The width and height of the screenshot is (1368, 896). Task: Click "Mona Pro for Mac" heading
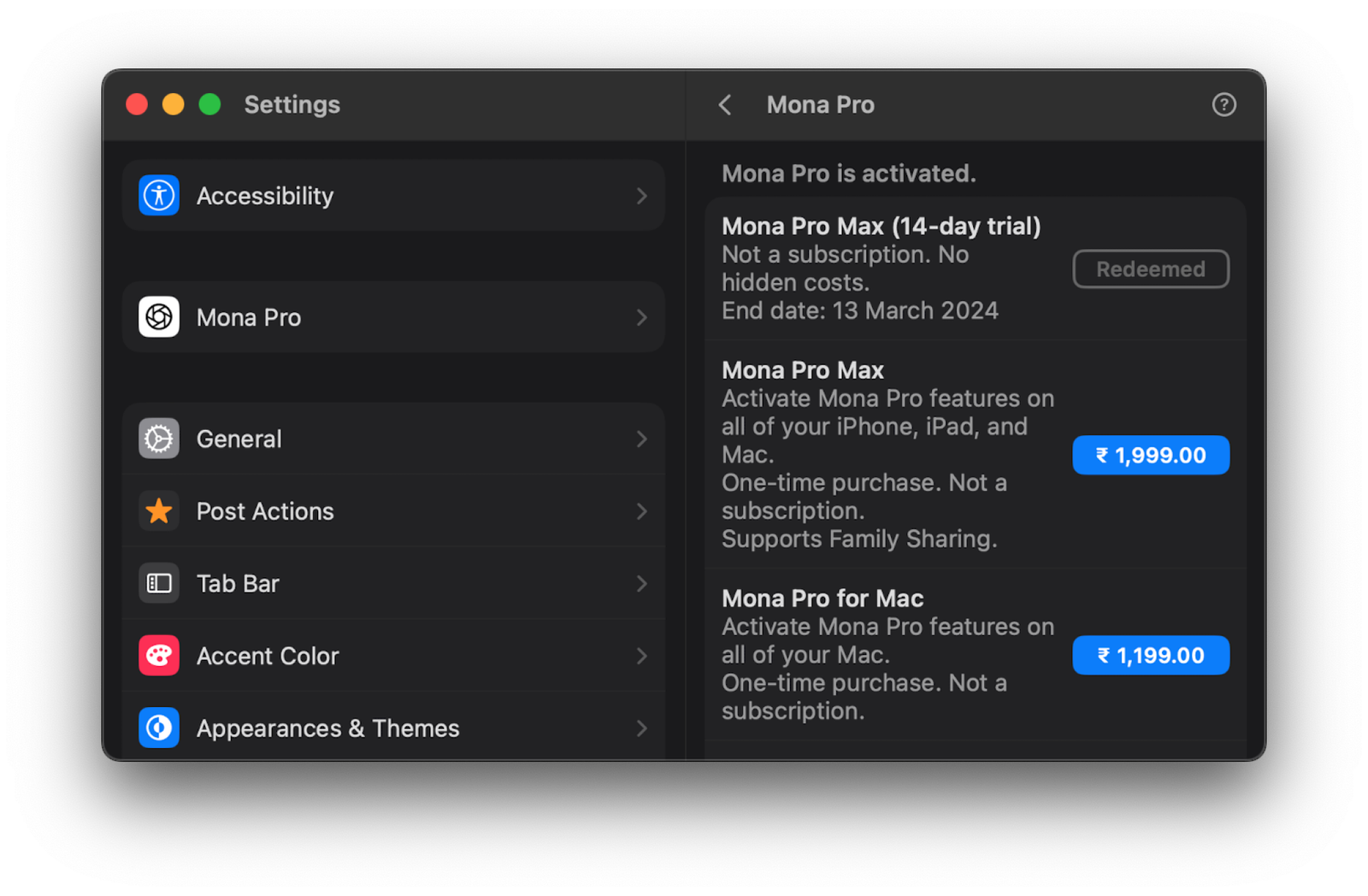(x=823, y=598)
